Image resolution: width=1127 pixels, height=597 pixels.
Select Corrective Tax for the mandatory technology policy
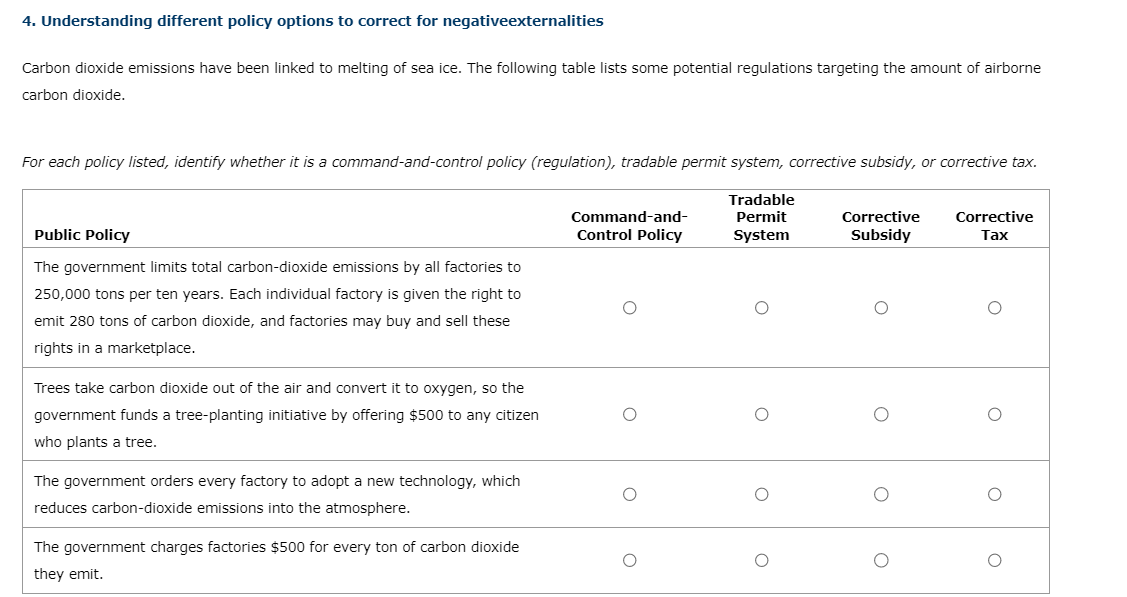[x=994, y=492]
